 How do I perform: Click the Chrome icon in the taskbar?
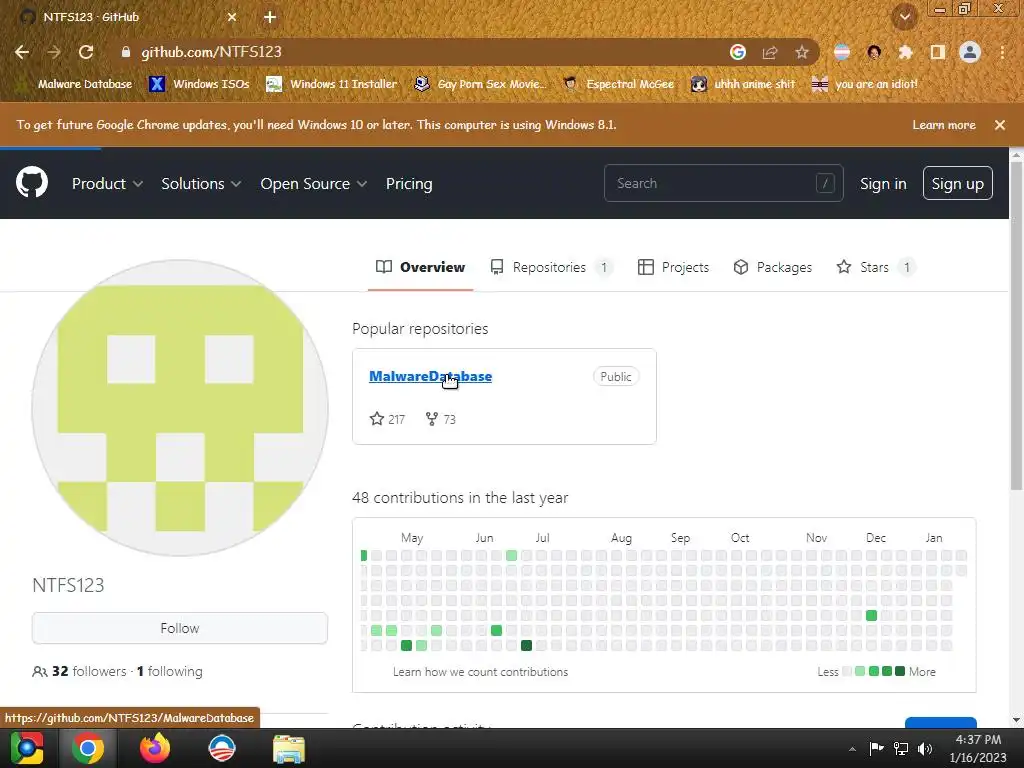click(88, 748)
